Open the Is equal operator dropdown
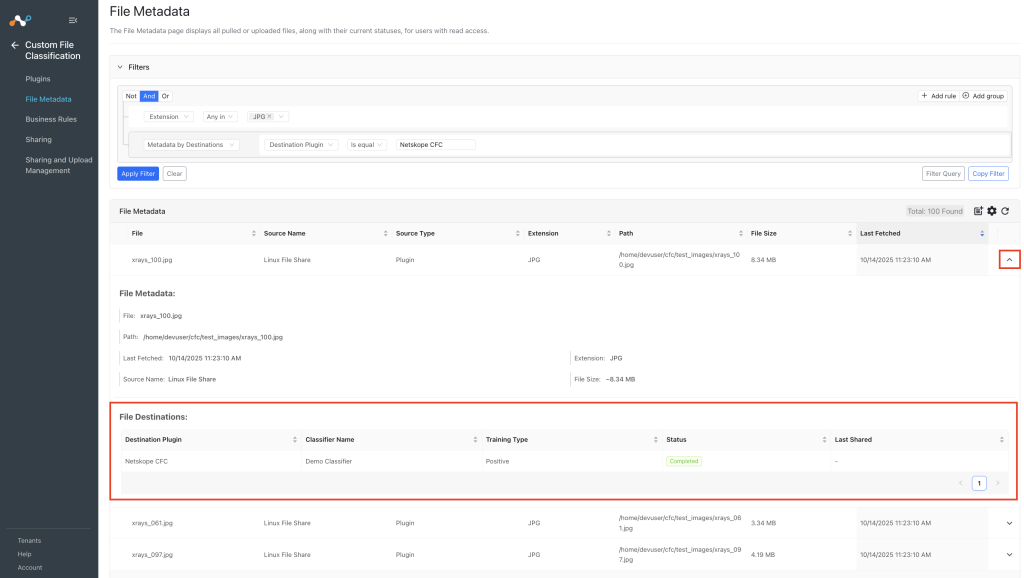 coord(366,145)
